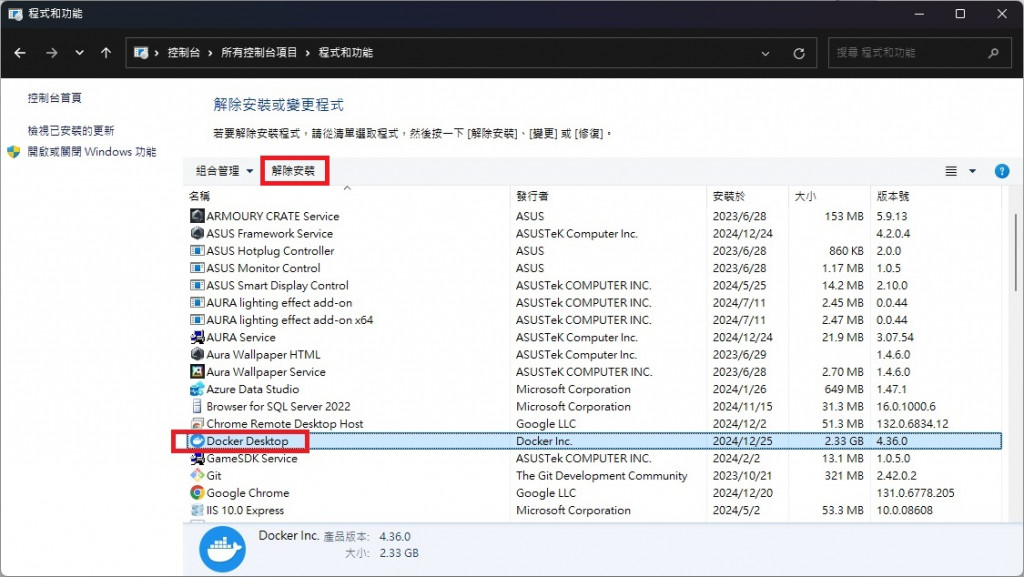This screenshot has height=577, width=1024.
Task: Click the shield icon beside Windows 功能
Action: [x=14, y=152]
